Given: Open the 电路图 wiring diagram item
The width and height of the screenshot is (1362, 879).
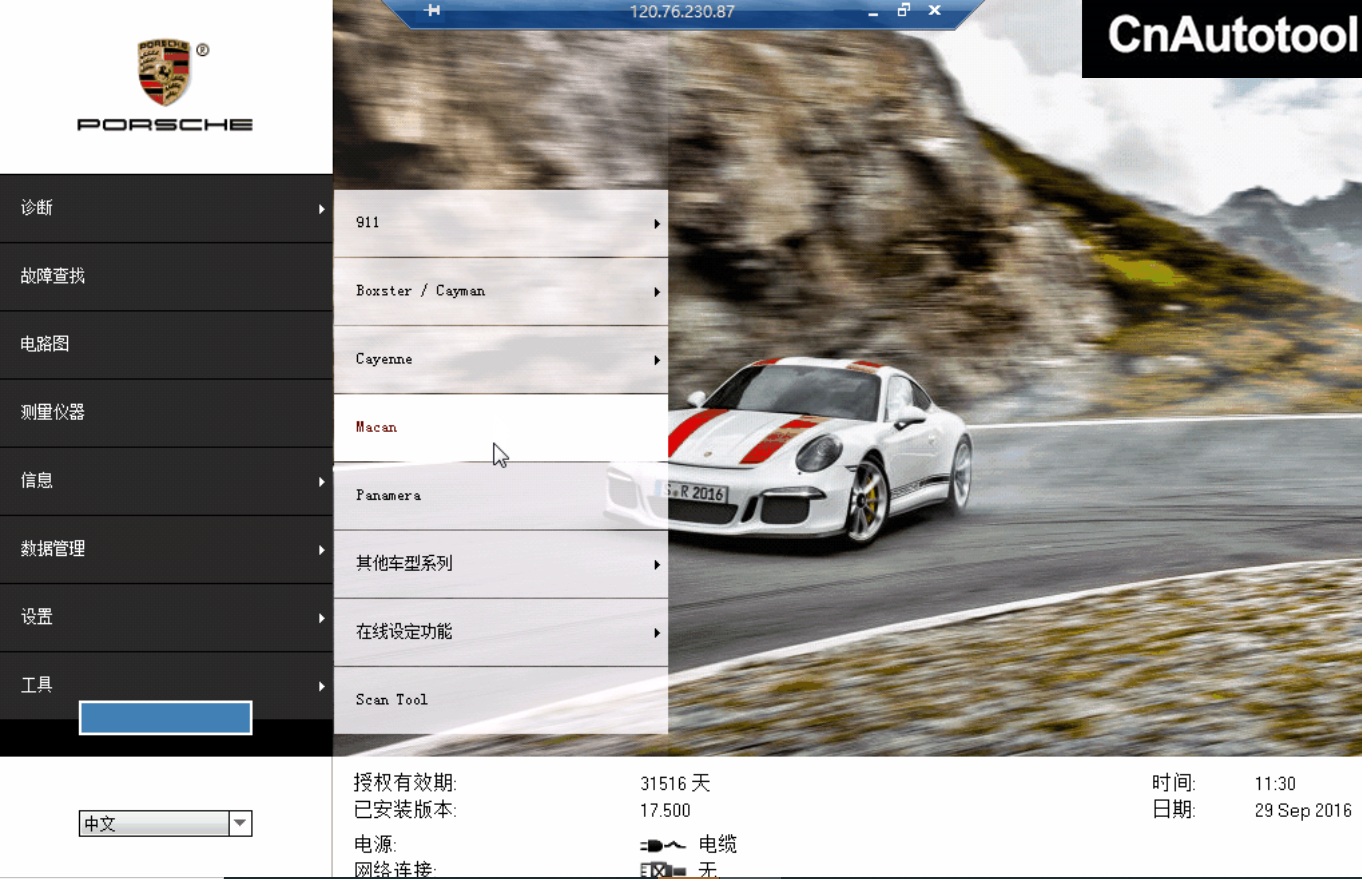Looking at the screenshot, I should tap(166, 344).
